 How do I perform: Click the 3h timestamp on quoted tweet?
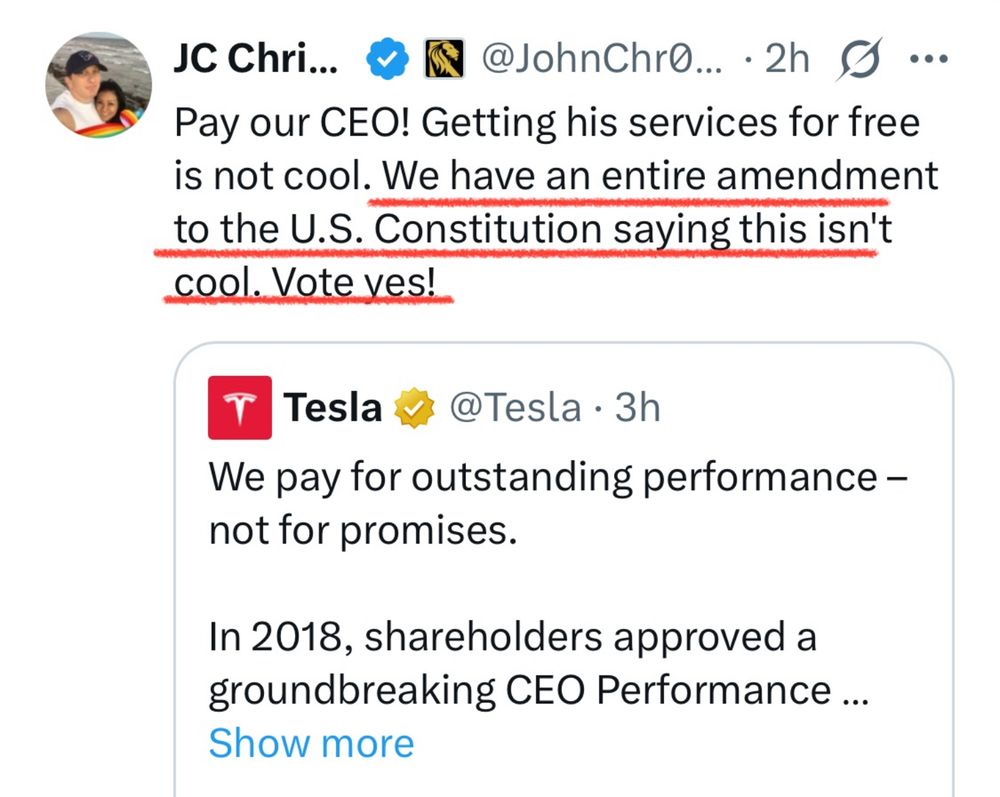636,408
